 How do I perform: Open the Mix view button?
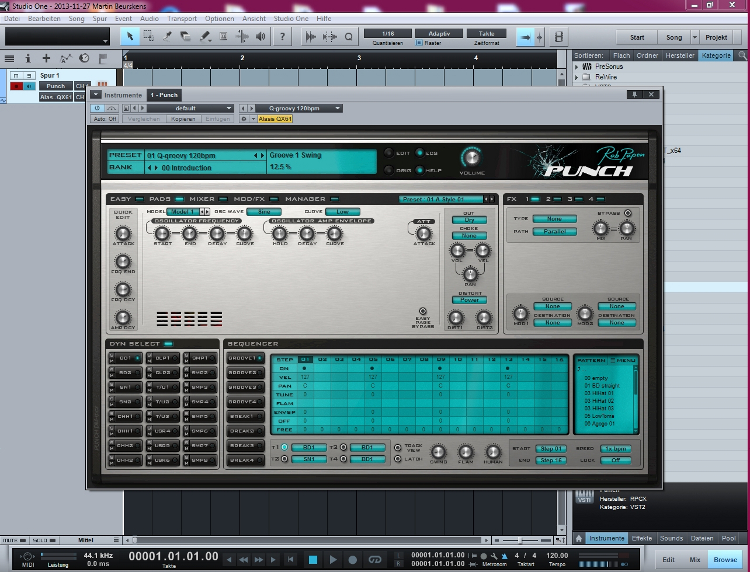(x=695, y=560)
